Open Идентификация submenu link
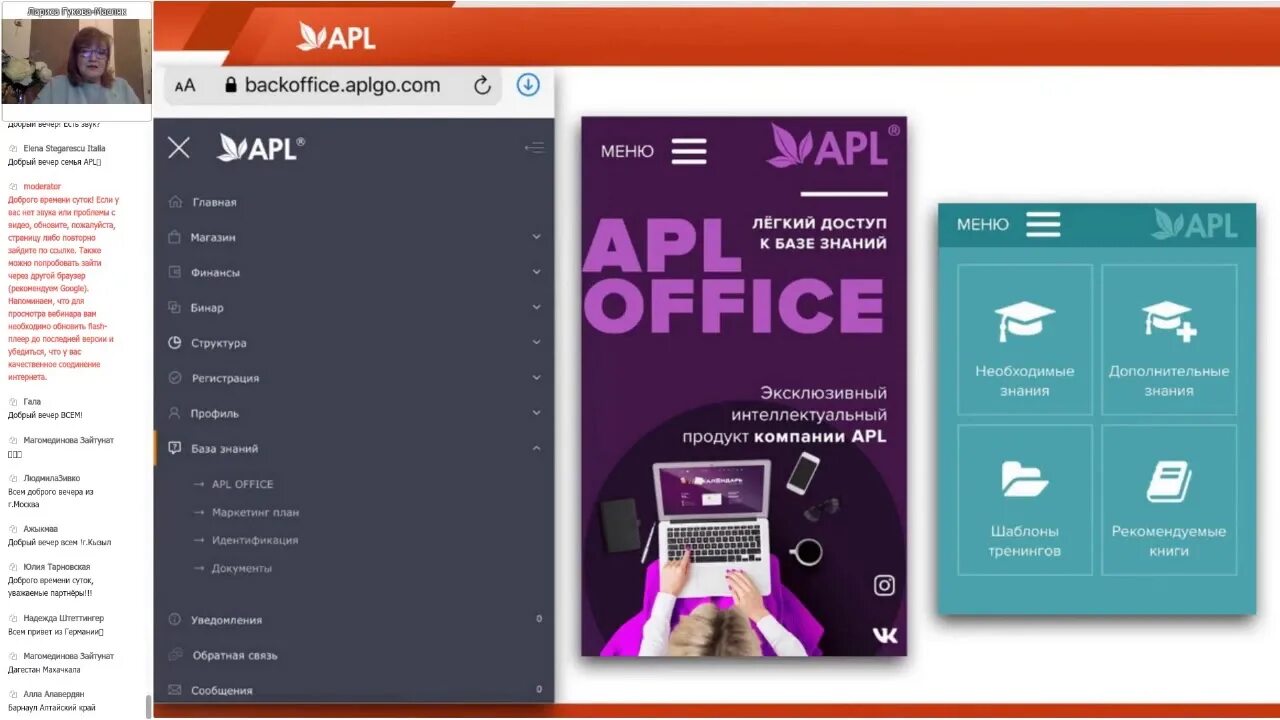 coord(255,540)
